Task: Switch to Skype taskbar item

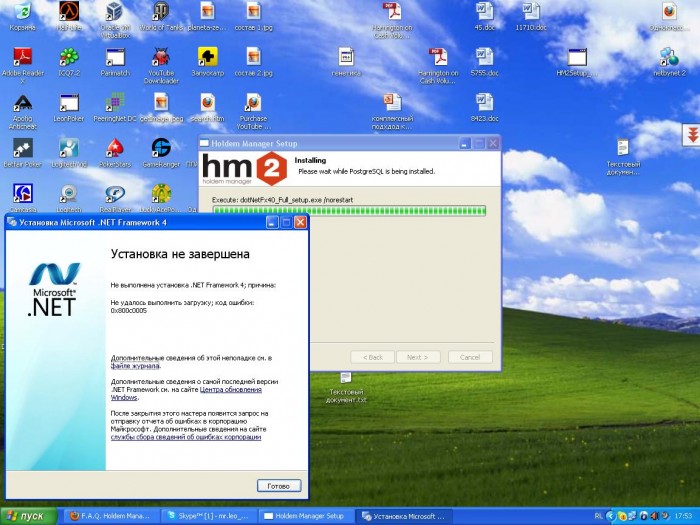Action: (x=208, y=516)
